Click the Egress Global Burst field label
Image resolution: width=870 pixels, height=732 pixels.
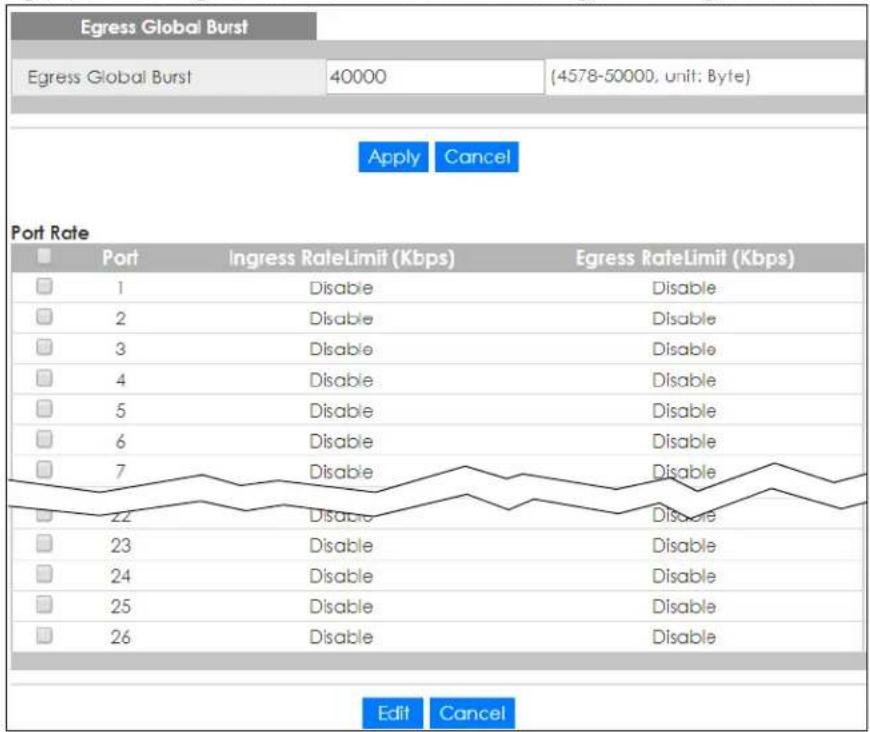point(109,77)
